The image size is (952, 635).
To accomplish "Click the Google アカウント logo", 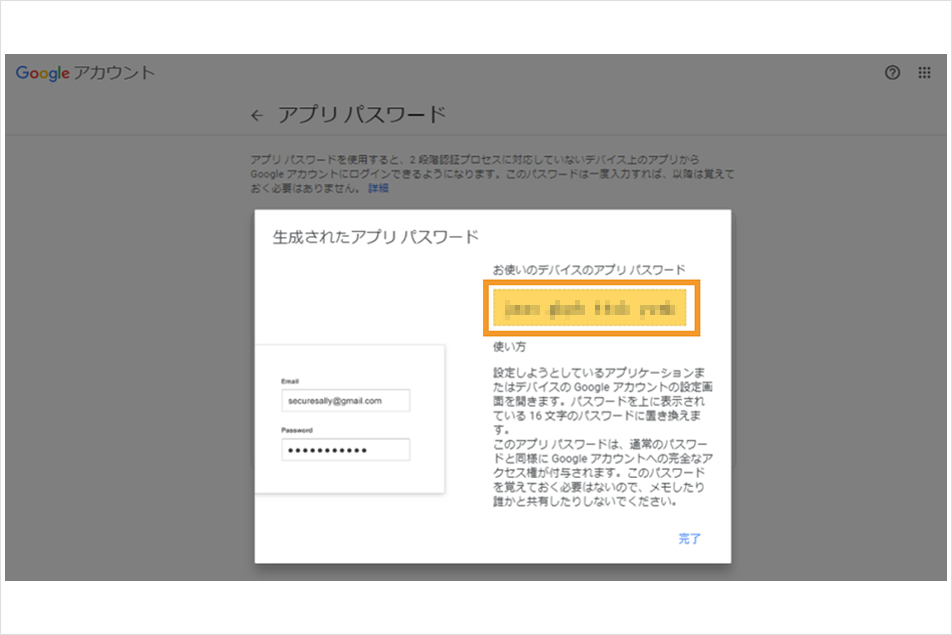I will click(x=85, y=73).
